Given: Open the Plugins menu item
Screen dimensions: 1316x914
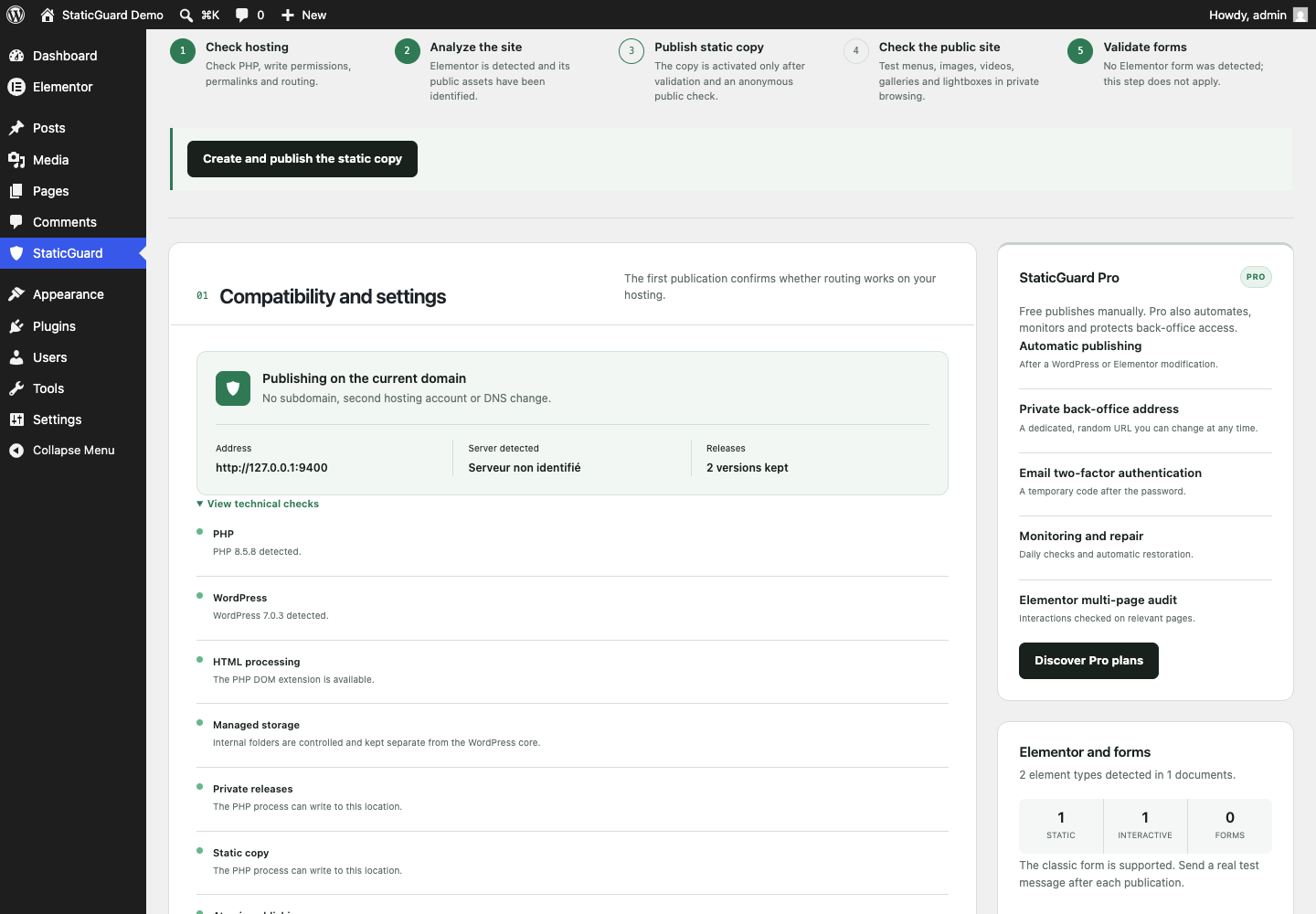Looking at the screenshot, I should (x=73, y=326).
